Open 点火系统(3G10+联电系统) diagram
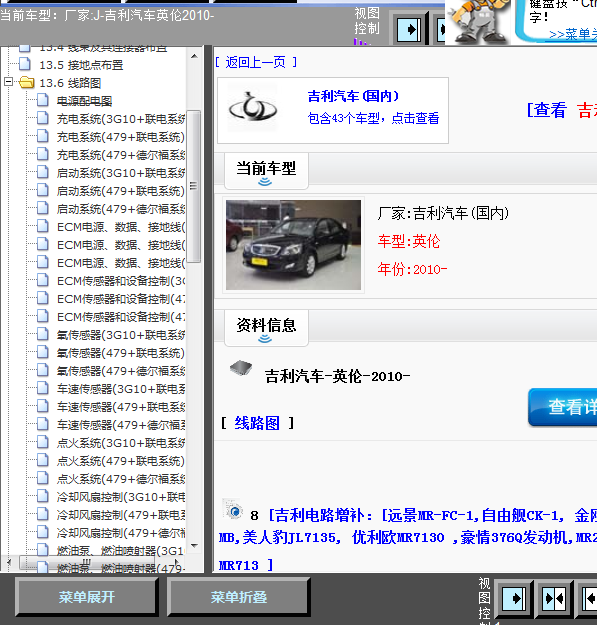Image resolution: width=597 pixels, height=625 pixels. coord(121,443)
